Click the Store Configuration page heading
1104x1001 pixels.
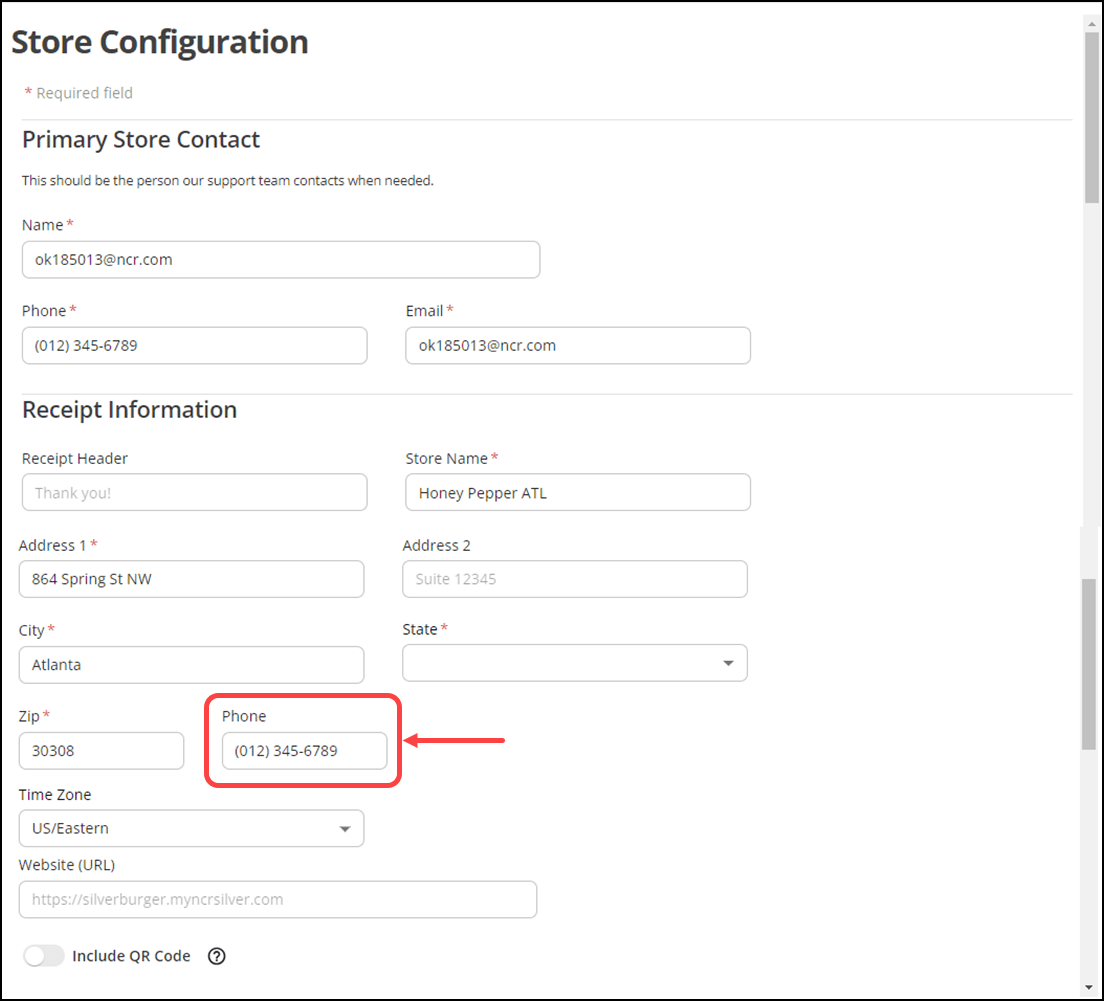[159, 42]
